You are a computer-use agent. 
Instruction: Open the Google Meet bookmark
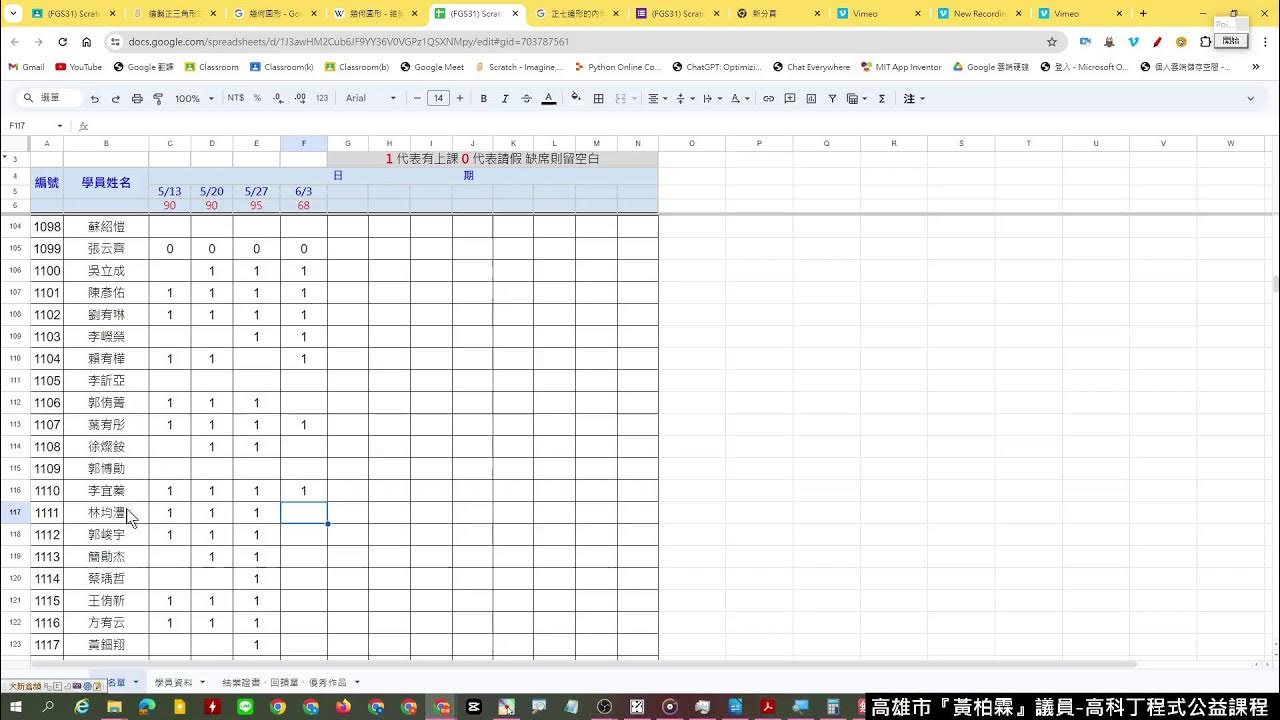(x=432, y=67)
